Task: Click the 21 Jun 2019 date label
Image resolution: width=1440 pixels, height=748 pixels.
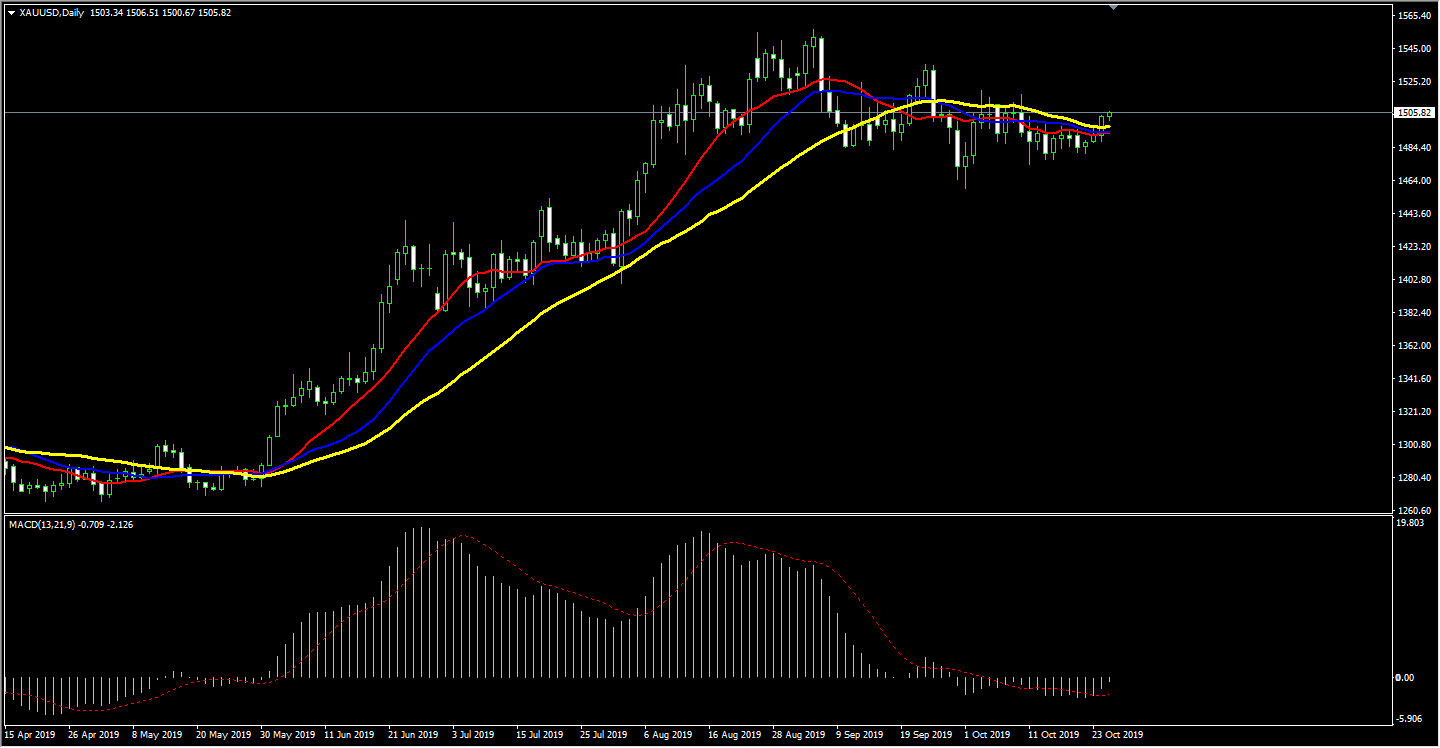Action: click(415, 734)
